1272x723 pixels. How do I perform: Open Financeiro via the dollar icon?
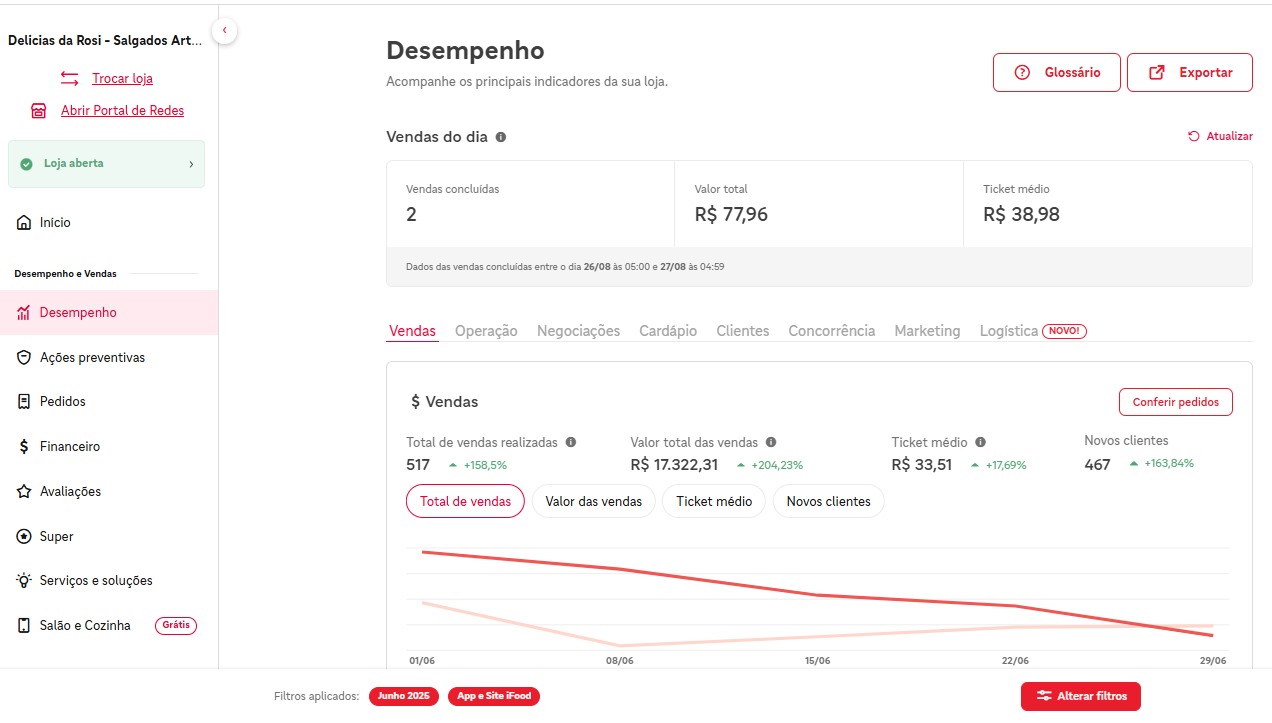pyautogui.click(x=24, y=447)
